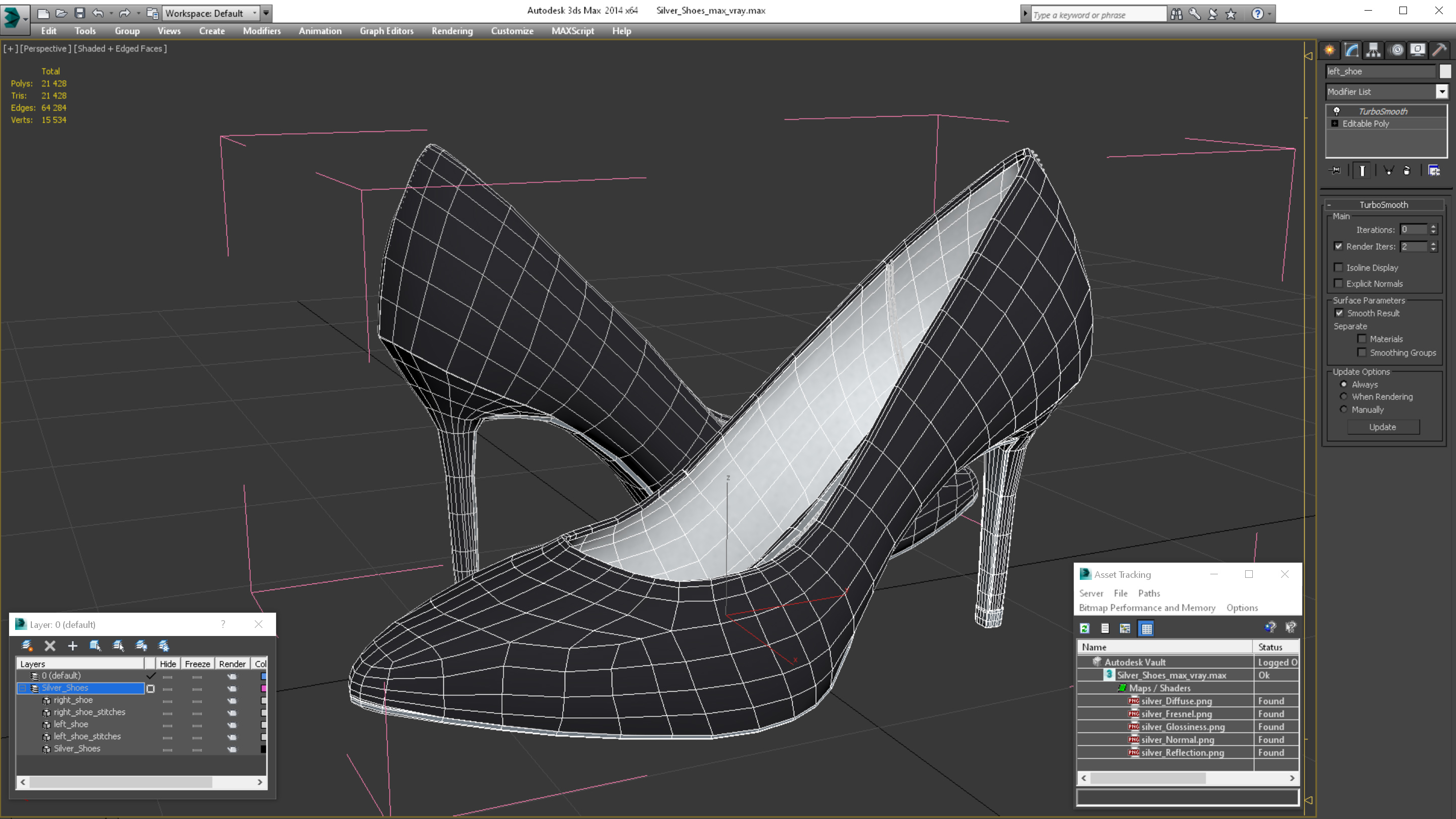Image resolution: width=1456 pixels, height=819 pixels.
Task: Open Paths menu in Asset Tracking
Action: 1149,593
